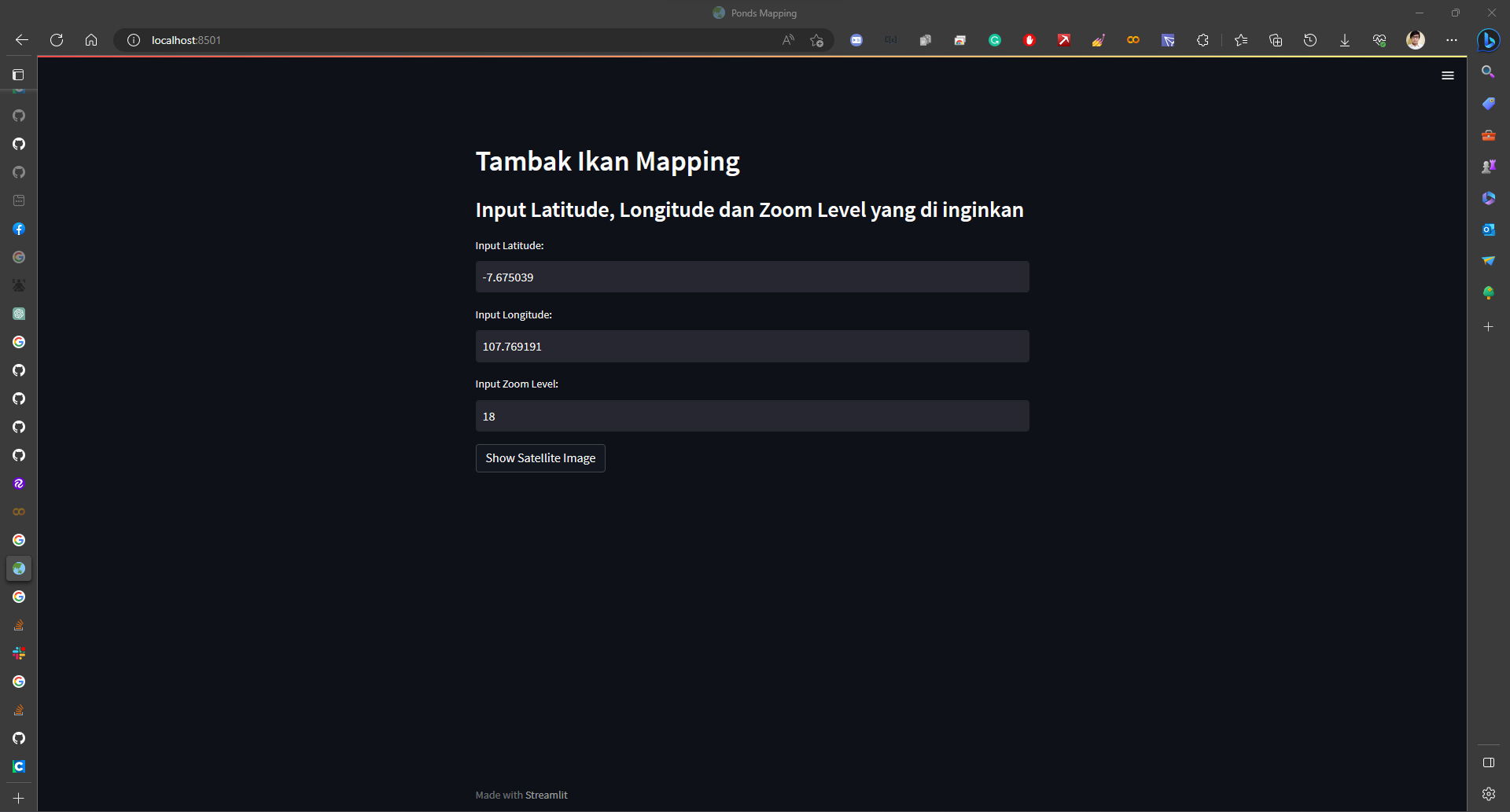
Task: Open the Settings and more menu
Action: coord(1453,40)
